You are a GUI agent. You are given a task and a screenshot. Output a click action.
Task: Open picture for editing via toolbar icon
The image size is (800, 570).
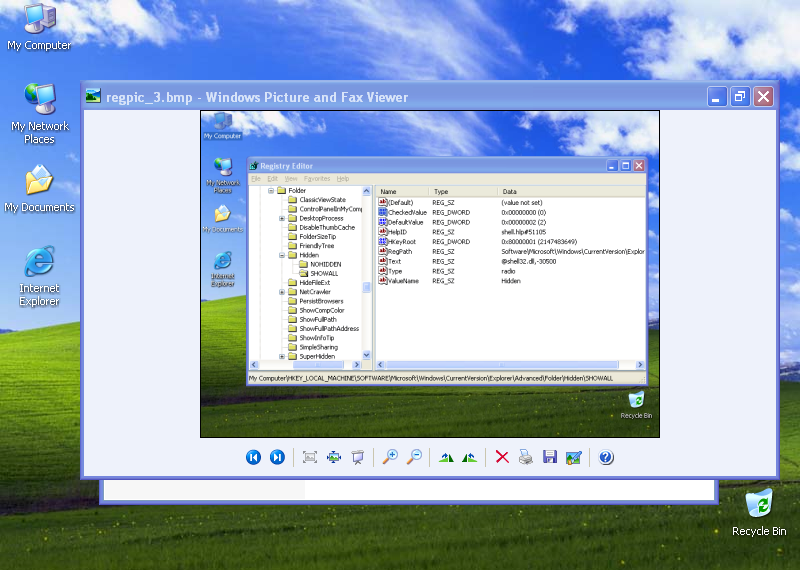tap(573, 457)
